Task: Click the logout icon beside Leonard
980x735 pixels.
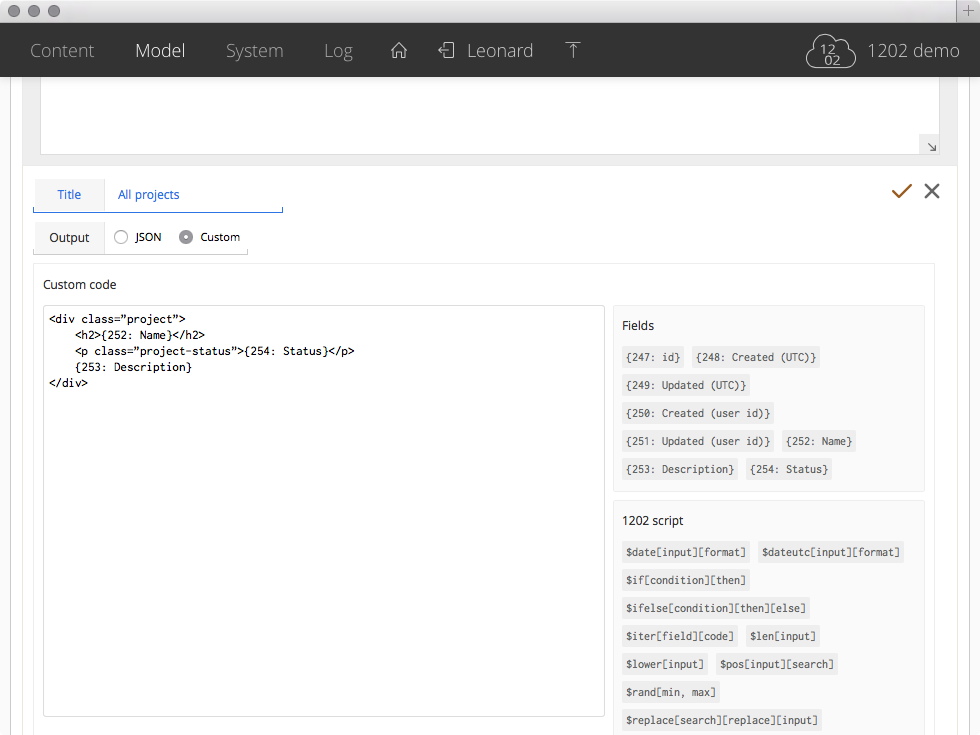Action: click(x=446, y=51)
